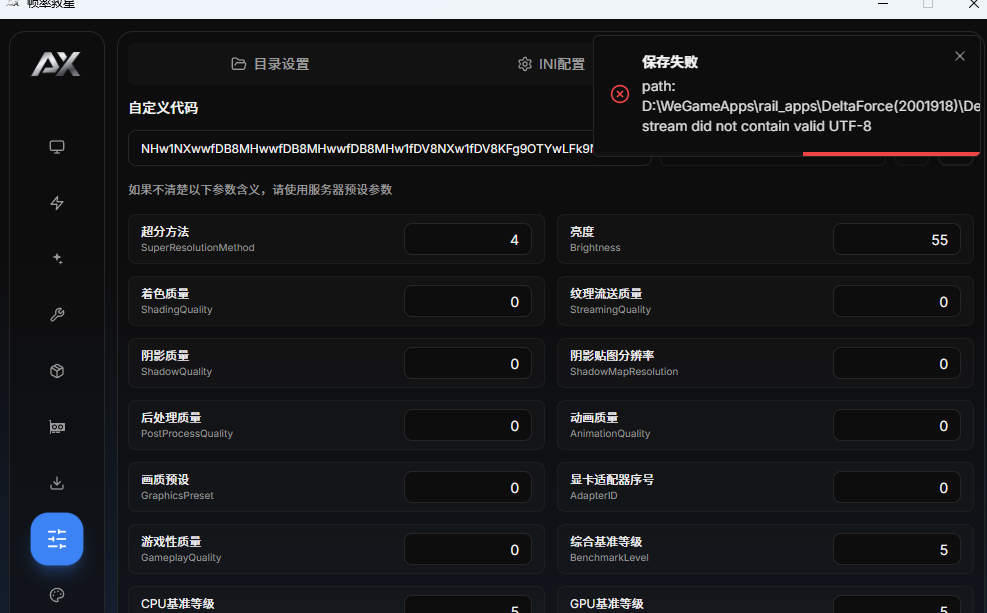
Task: Click the red error icon in notification
Action: [x=619, y=93]
